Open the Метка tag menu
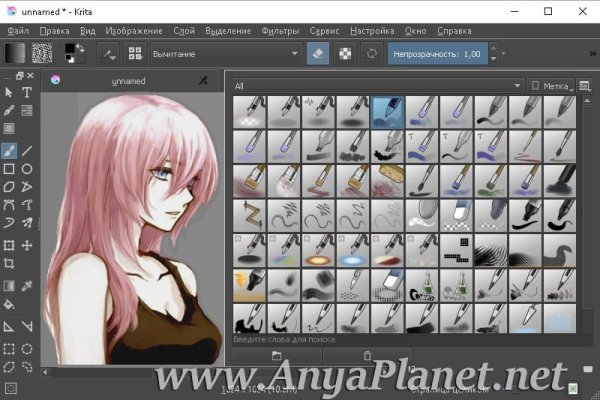This screenshot has width=600, height=400. pos(551,86)
